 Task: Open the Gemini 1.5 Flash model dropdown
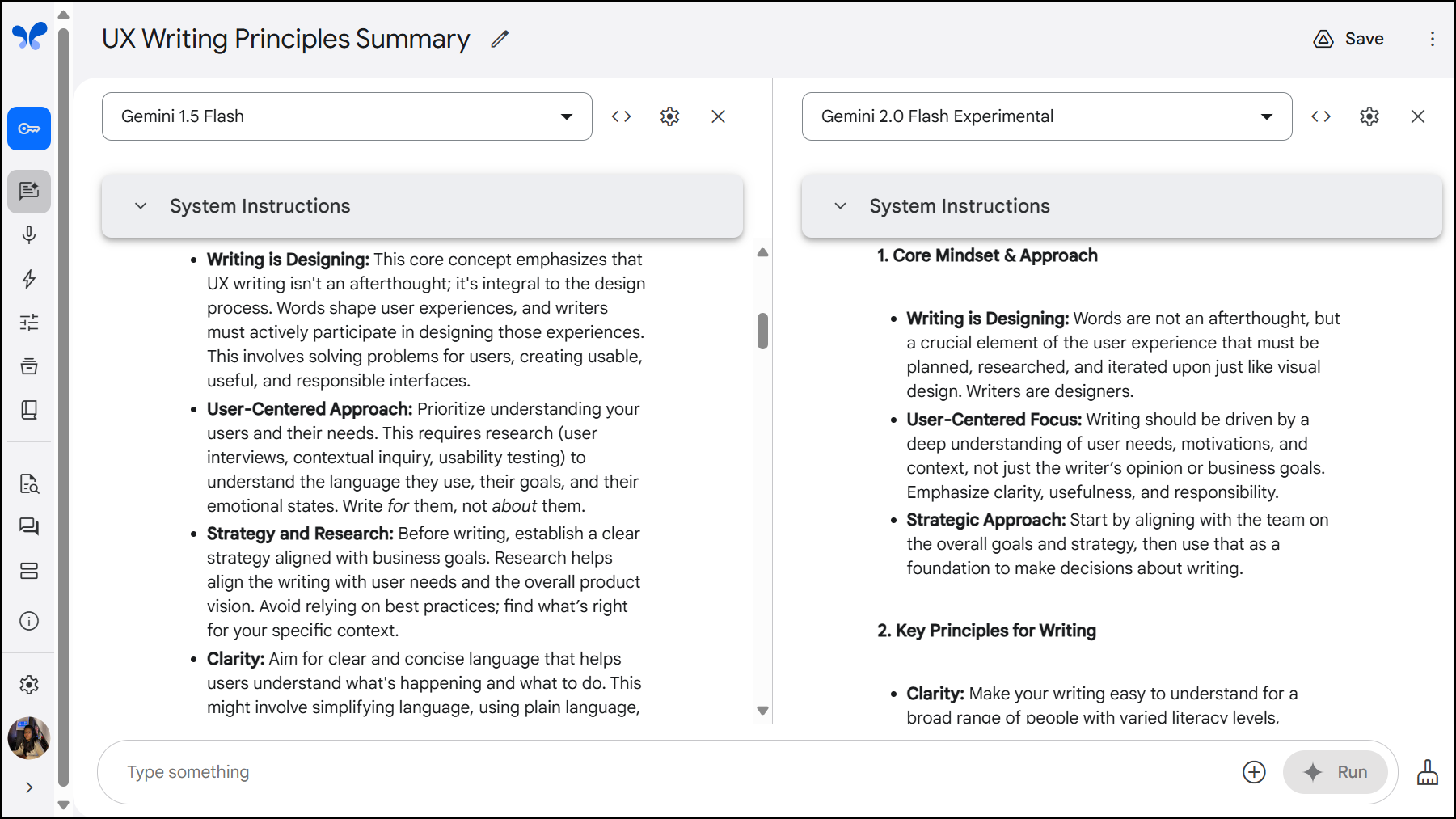click(x=347, y=116)
